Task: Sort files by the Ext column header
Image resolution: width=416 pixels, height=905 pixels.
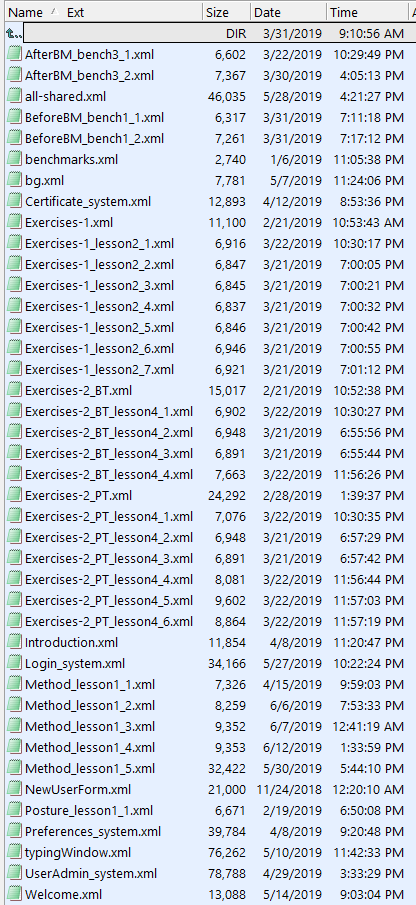Action: click(75, 12)
